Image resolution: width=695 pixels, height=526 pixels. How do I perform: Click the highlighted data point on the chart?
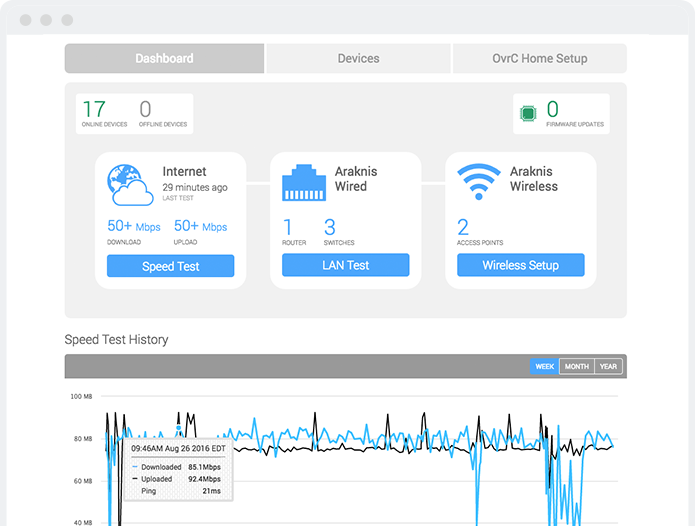click(179, 429)
